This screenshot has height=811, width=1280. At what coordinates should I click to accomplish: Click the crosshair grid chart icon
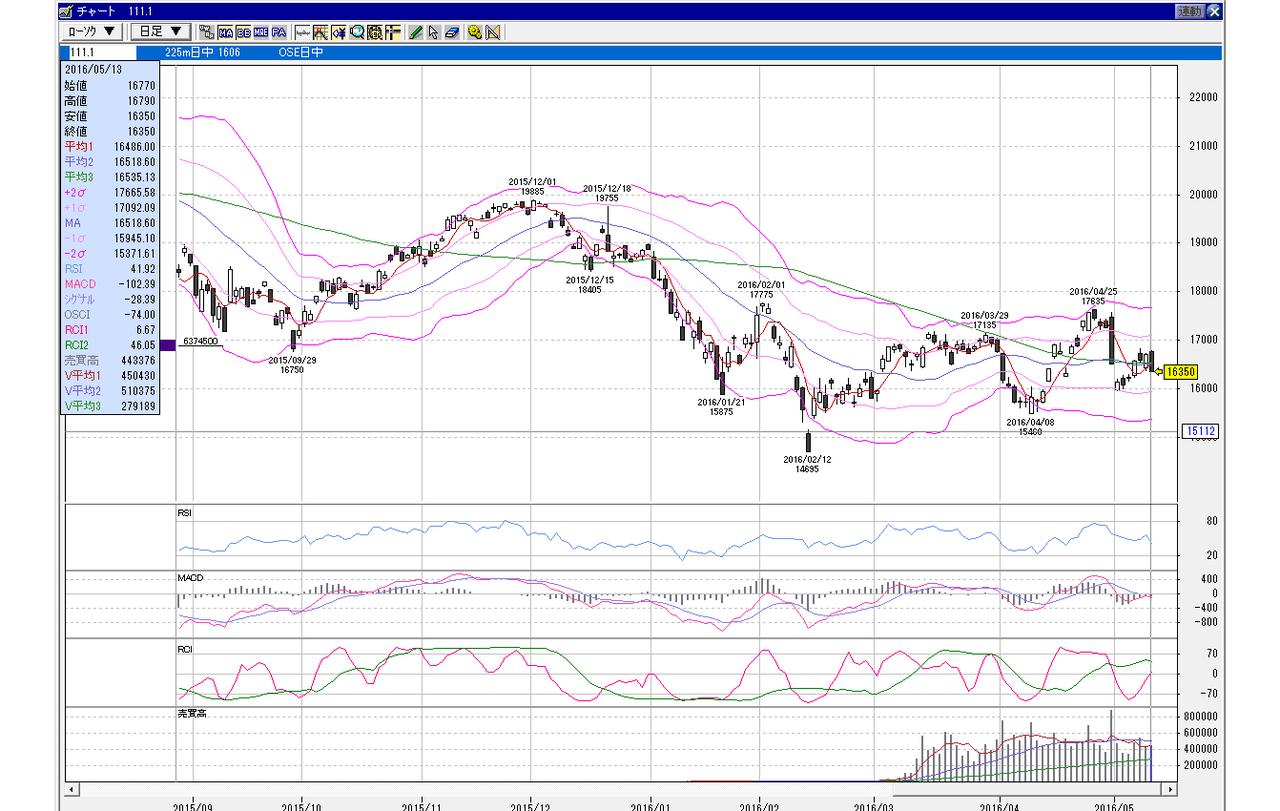[321, 32]
